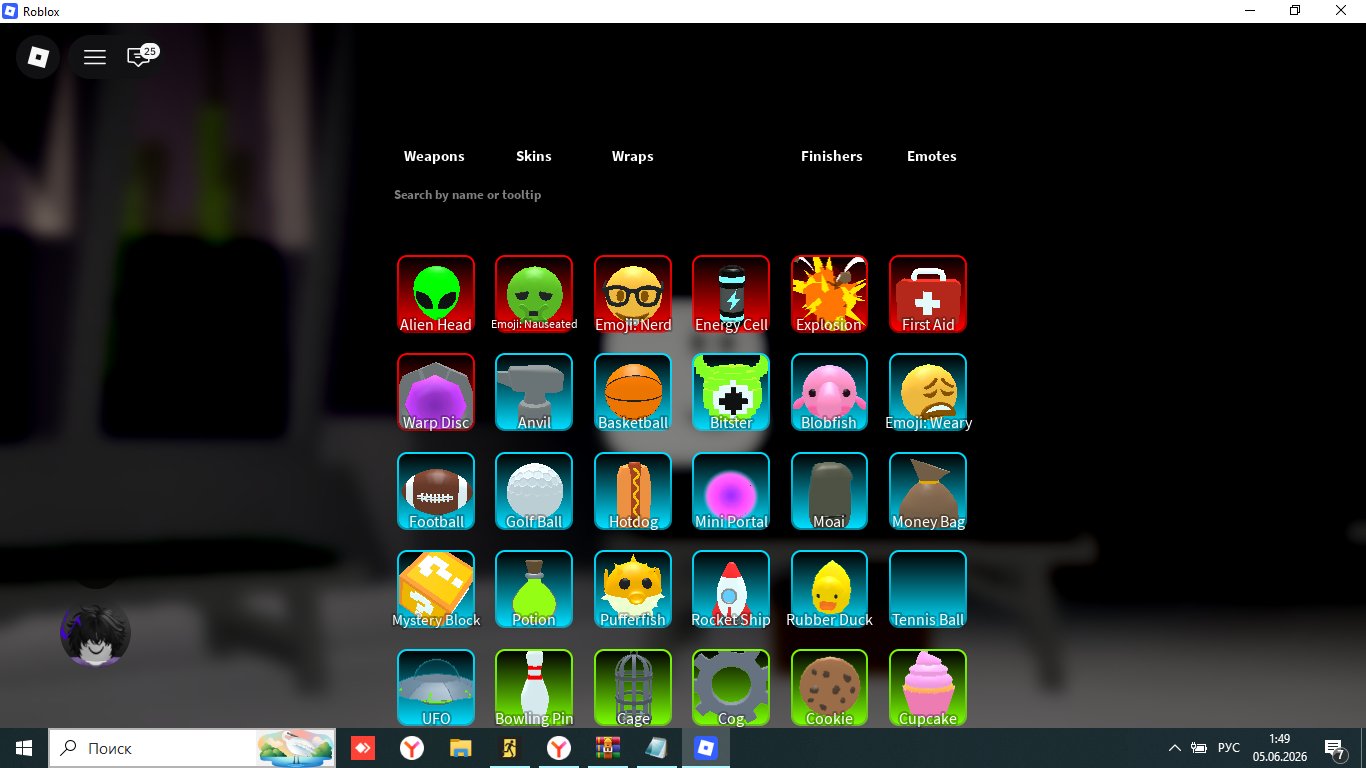Pick the UFO item
Image resolution: width=1366 pixels, height=768 pixels.
click(x=436, y=688)
